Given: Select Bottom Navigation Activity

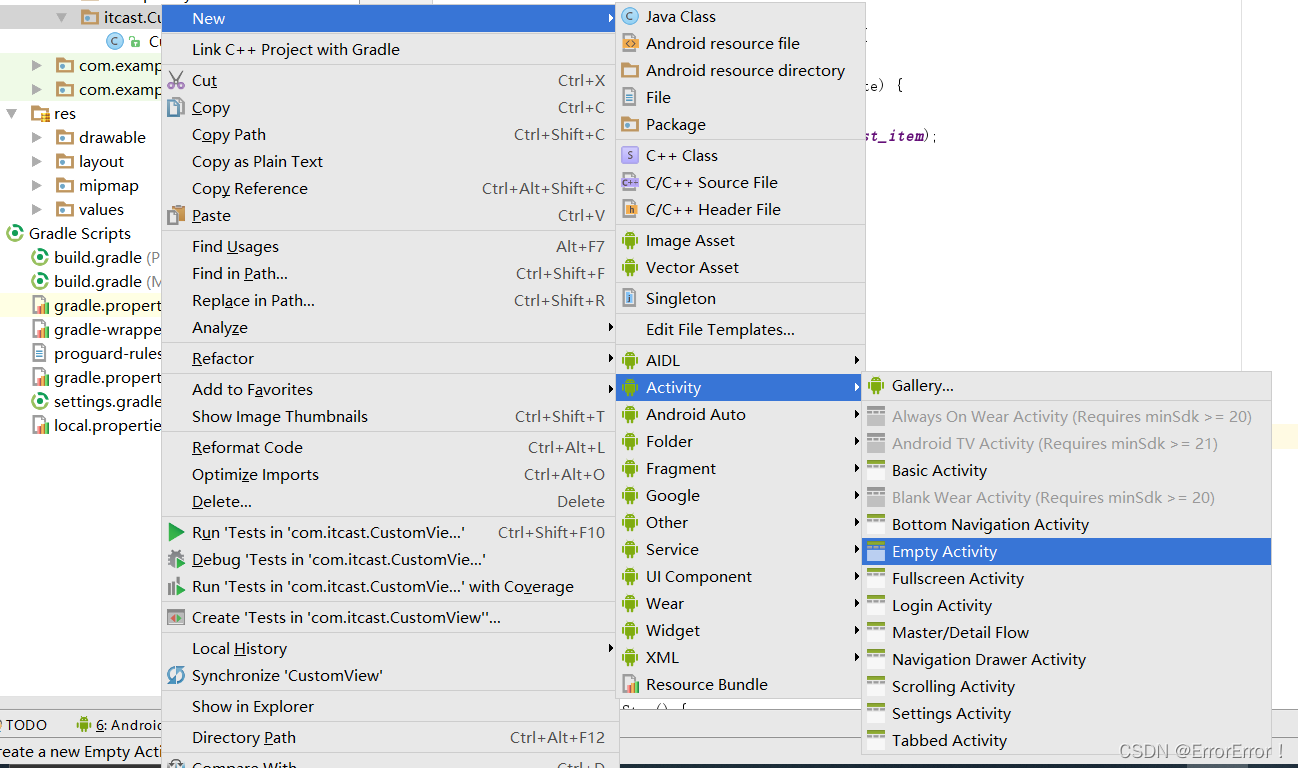Looking at the screenshot, I should [x=1067, y=524].
